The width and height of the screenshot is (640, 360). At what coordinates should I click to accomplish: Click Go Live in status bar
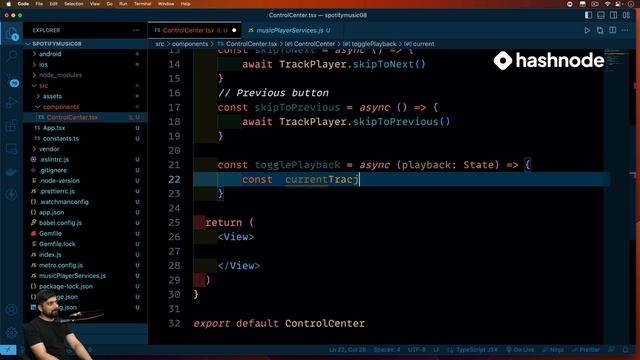coord(520,350)
